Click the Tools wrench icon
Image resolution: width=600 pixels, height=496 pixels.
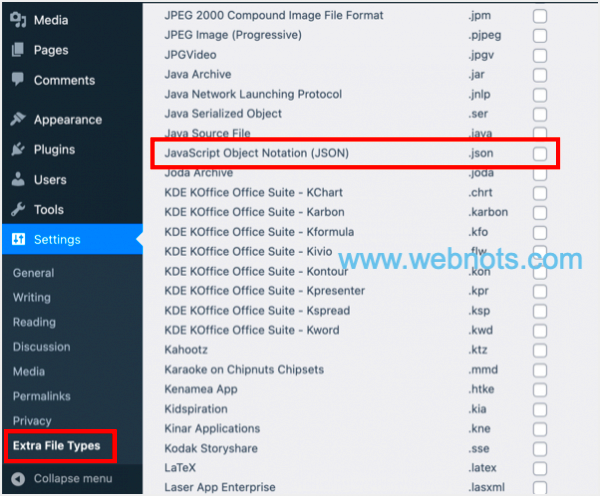[x=18, y=209]
